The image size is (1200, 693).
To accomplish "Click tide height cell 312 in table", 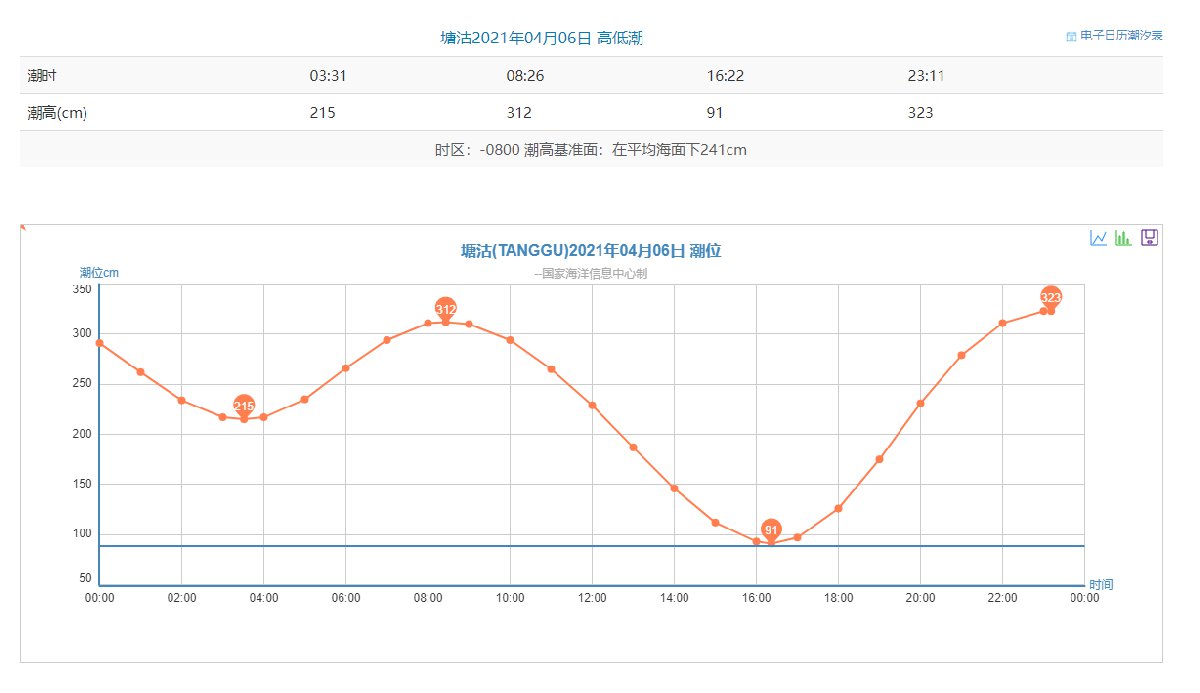I will coord(519,113).
